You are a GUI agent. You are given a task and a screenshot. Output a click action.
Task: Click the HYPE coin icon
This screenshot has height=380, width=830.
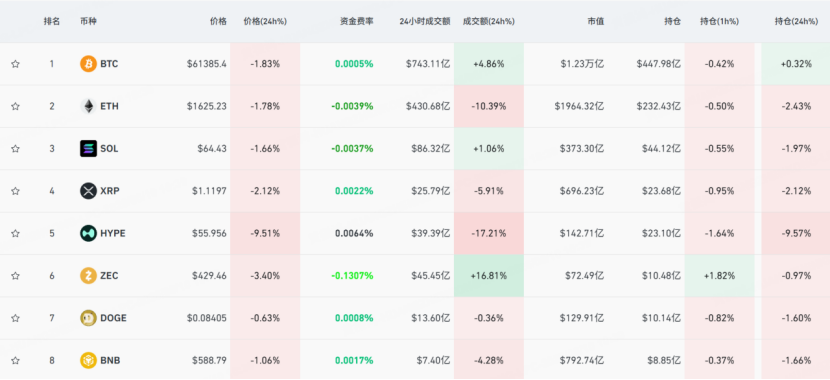coord(88,233)
